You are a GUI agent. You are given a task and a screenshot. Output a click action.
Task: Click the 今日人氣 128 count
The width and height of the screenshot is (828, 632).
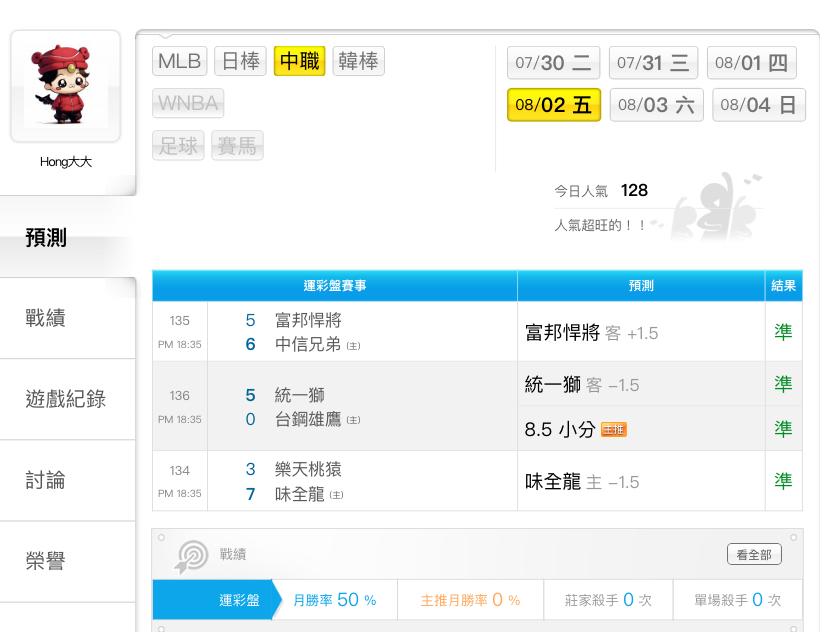[x=601, y=191]
